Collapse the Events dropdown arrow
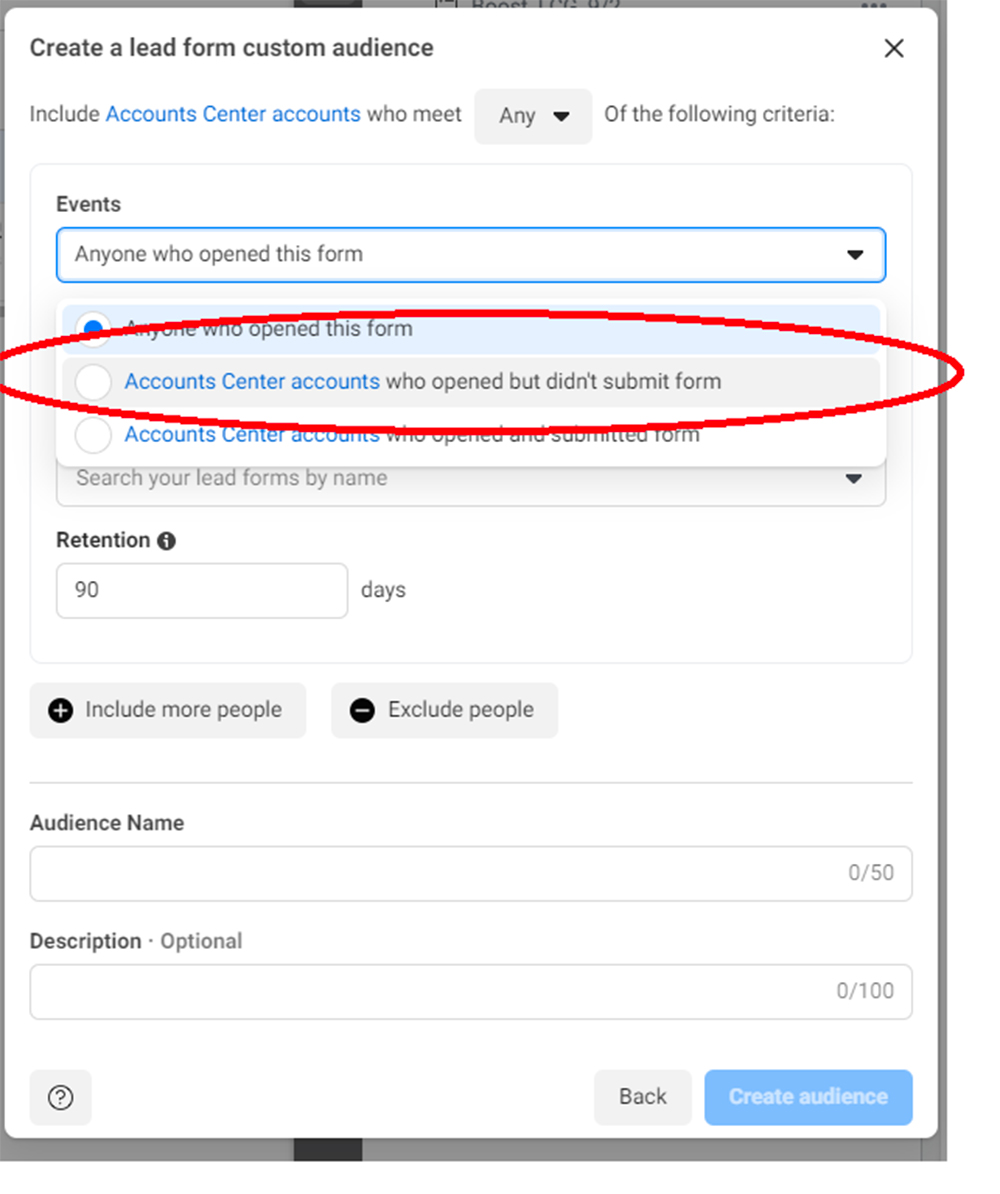 click(x=855, y=255)
